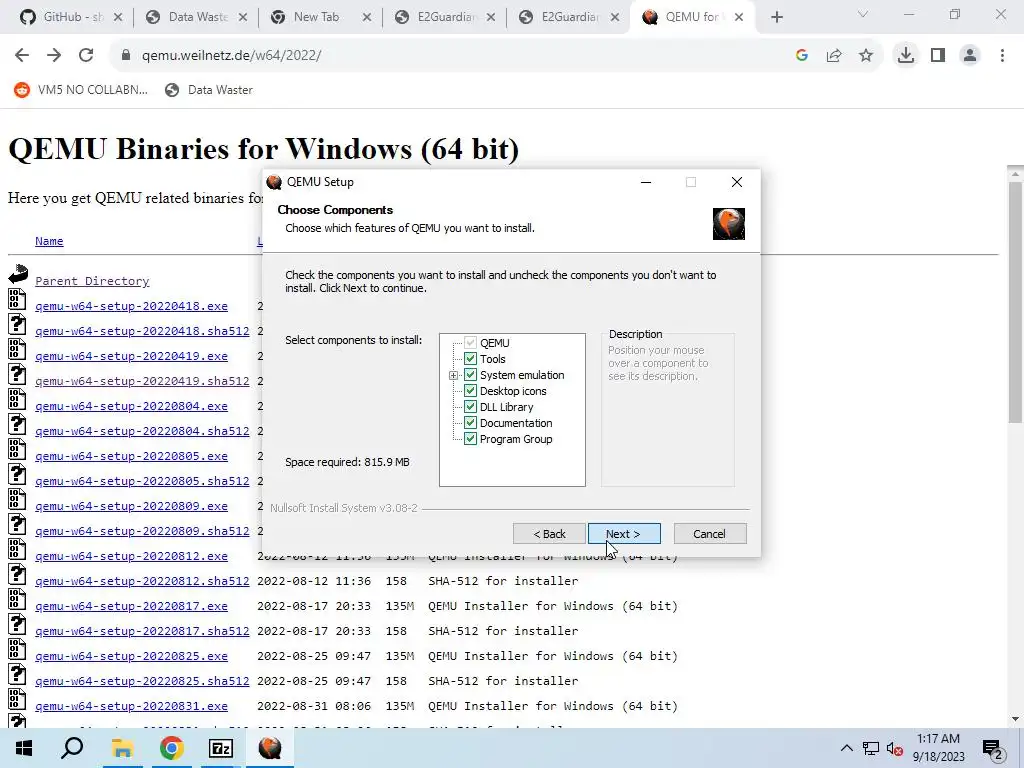Click QEMU setup icon in taskbar
1024x768 pixels.
270,748
